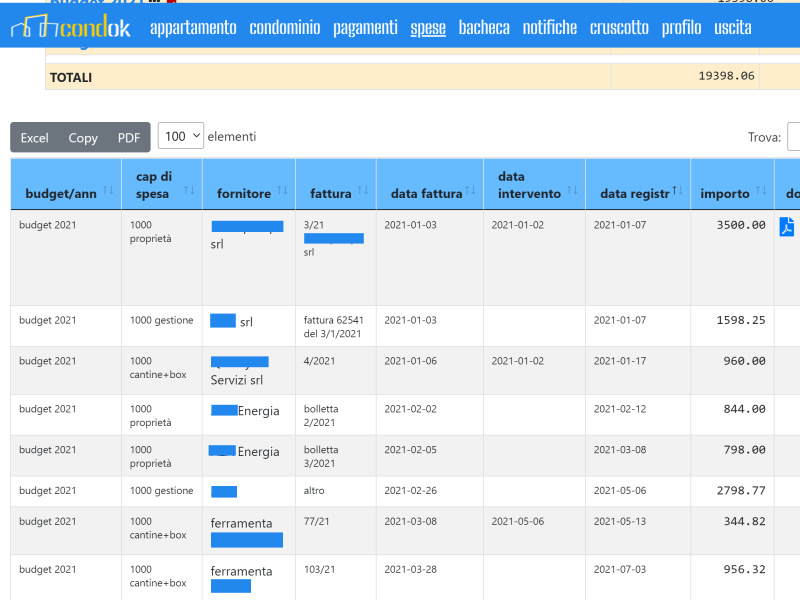The width and height of the screenshot is (800, 600).
Task: Open the PDF document icon for the 3500.00 row
Action: tap(786, 227)
